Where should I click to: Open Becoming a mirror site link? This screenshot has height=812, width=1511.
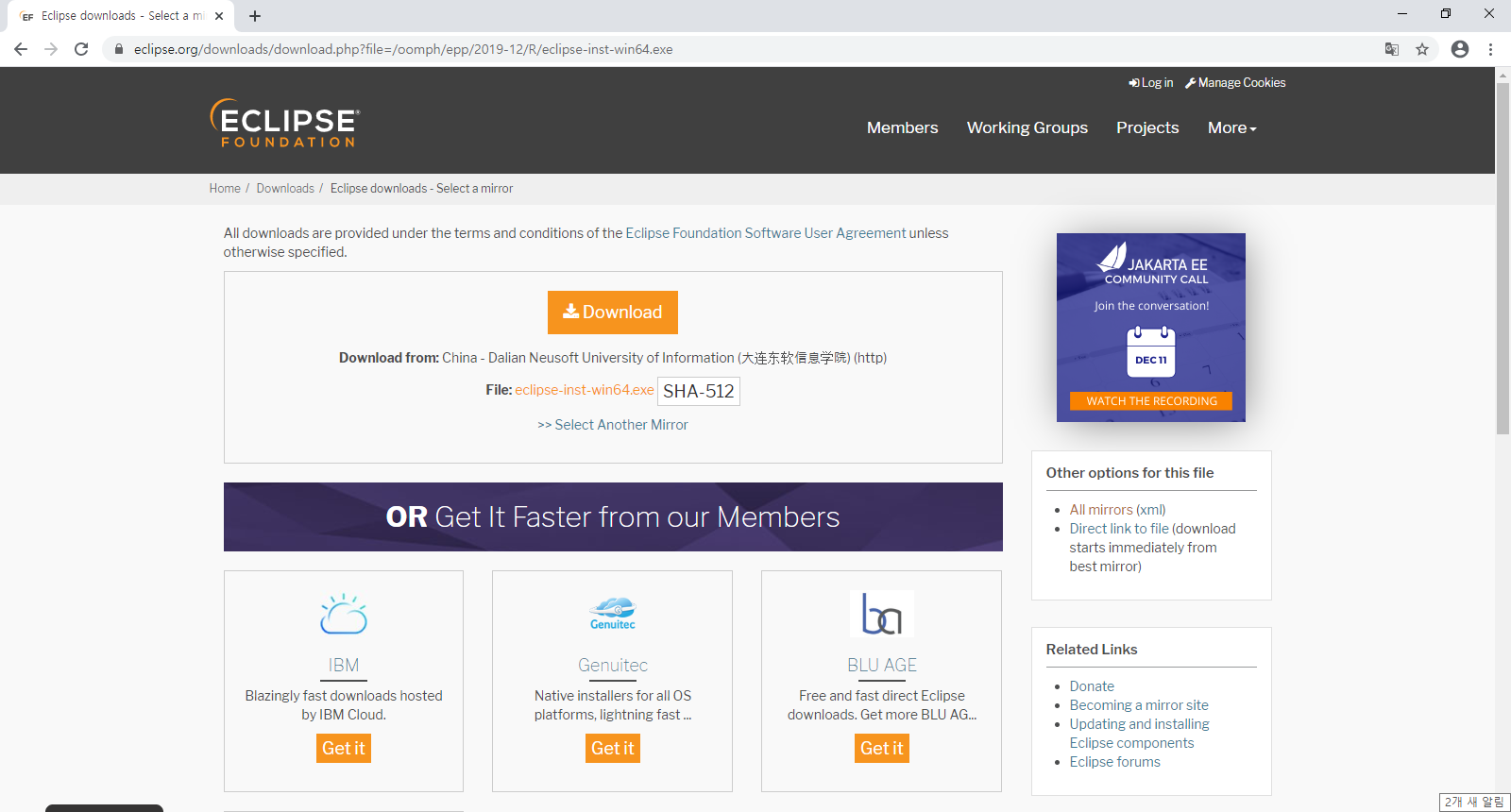1139,705
